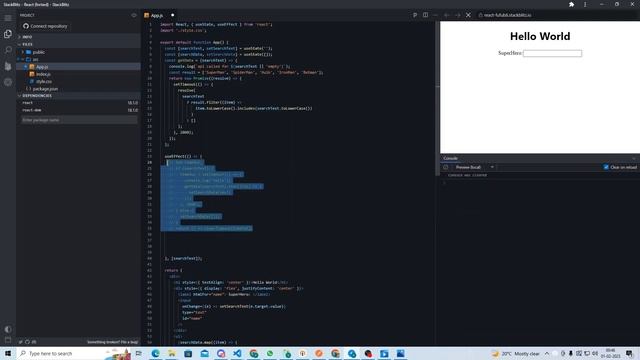Image resolution: width=640 pixels, height=360 pixels.
Task: Select the Console tab
Action: pos(450,158)
